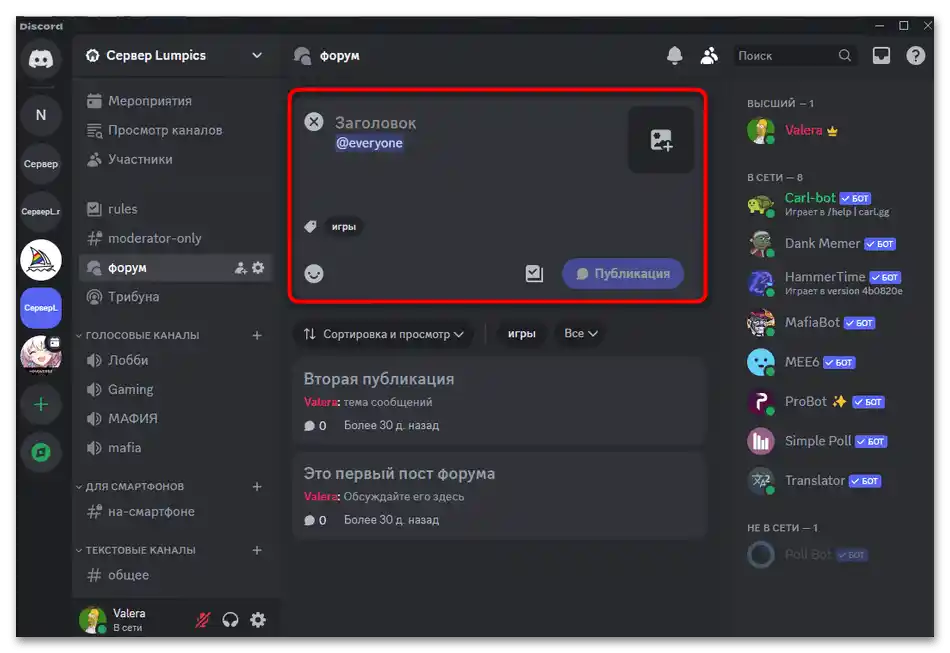The height and width of the screenshot is (653, 950).
Task: Open server discovery compass in left dock
Action: click(40, 452)
